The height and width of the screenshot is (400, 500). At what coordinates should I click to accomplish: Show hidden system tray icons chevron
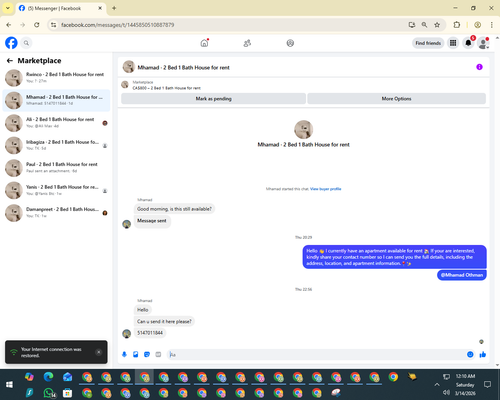click(x=437, y=385)
